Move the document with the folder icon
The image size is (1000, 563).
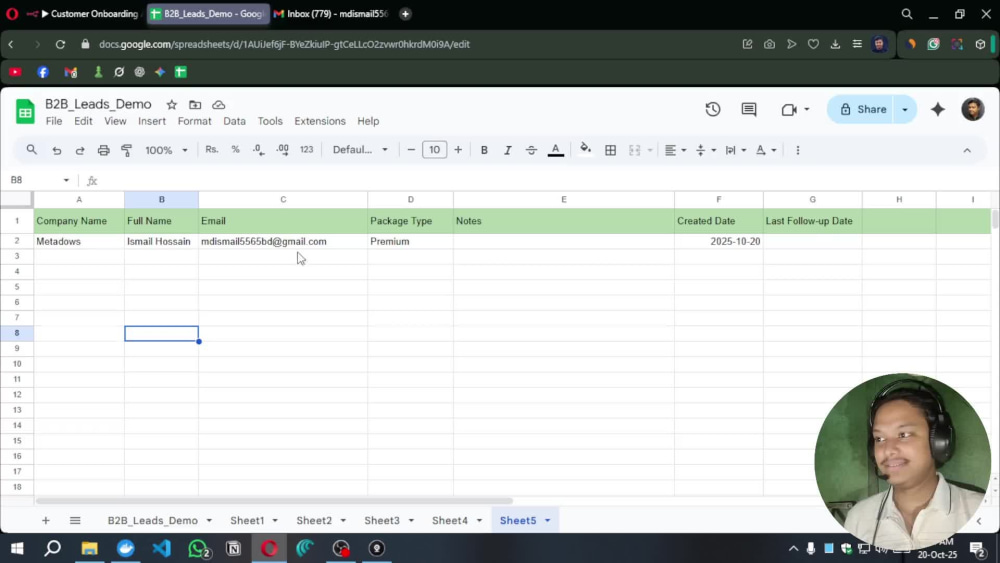[x=195, y=105]
